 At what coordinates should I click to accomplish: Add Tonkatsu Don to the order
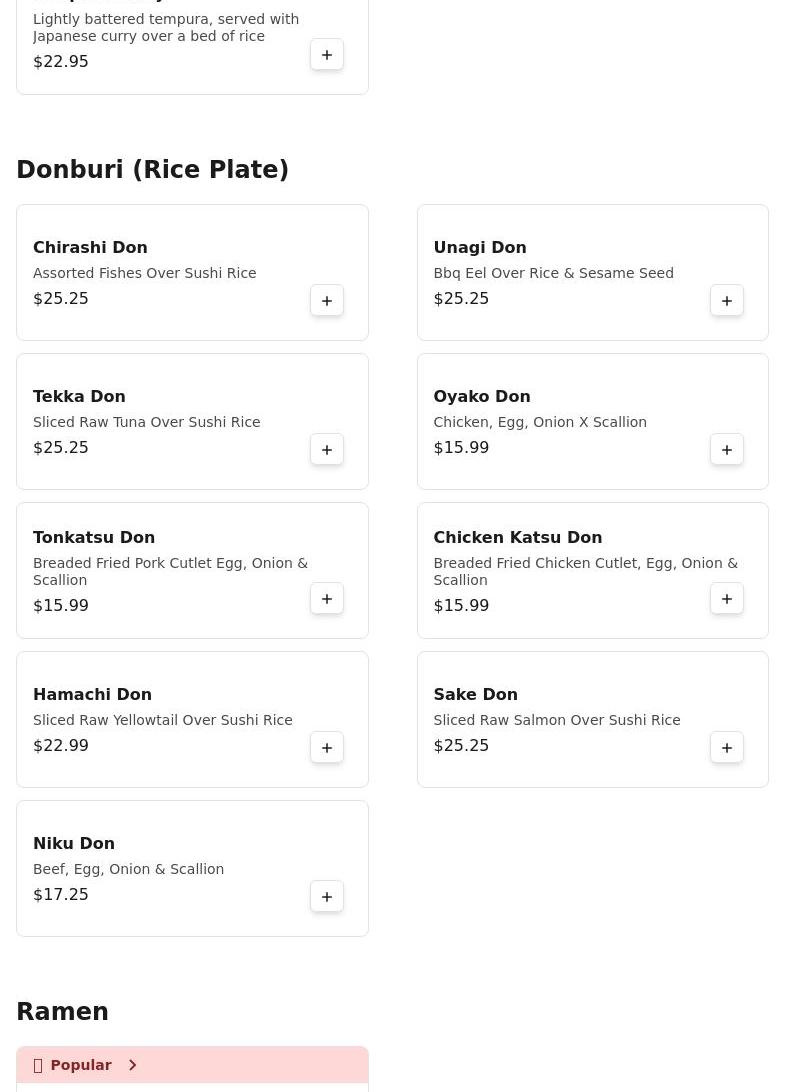point(327,598)
